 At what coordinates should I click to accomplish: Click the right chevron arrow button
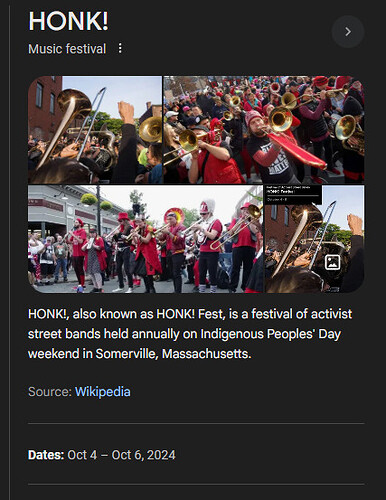coord(348,32)
